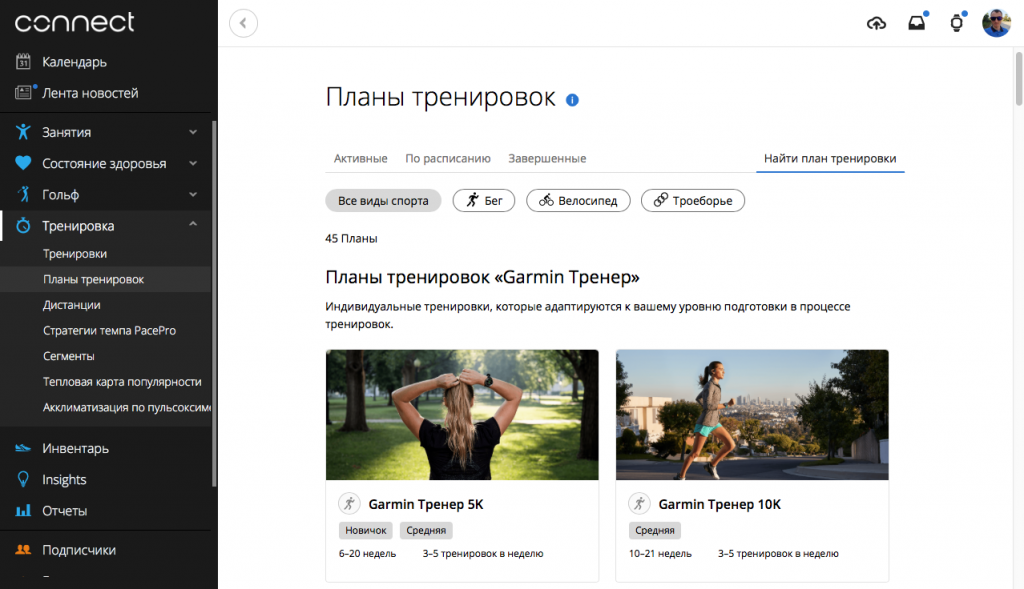This screenshot has width=1024, height=589.
Task: Switch to the Активные tab
Action: tap(360, 158)
